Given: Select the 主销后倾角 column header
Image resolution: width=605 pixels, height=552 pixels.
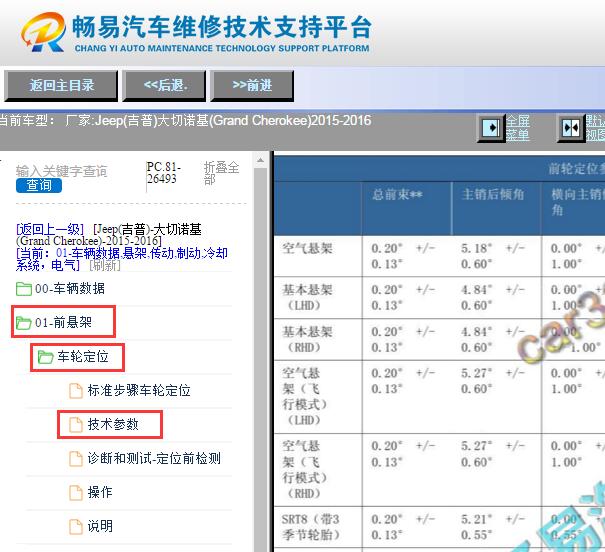Looking at the screenshot, I should pyautogui.click(x=493, y=194).
